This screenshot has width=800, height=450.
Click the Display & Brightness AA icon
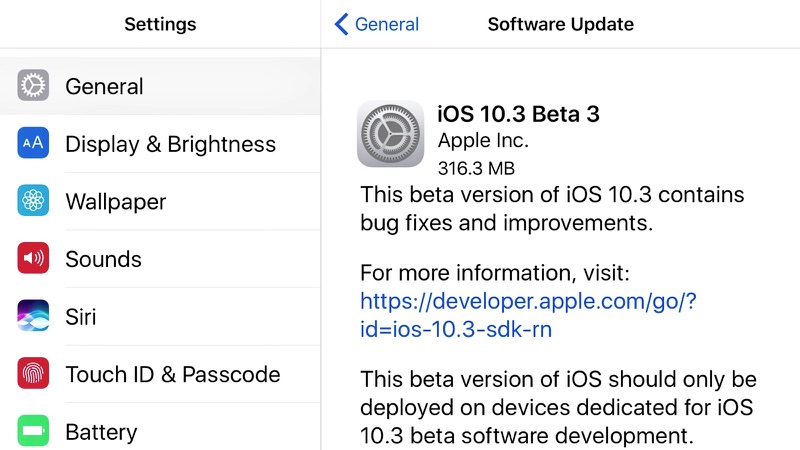(33, 144)
